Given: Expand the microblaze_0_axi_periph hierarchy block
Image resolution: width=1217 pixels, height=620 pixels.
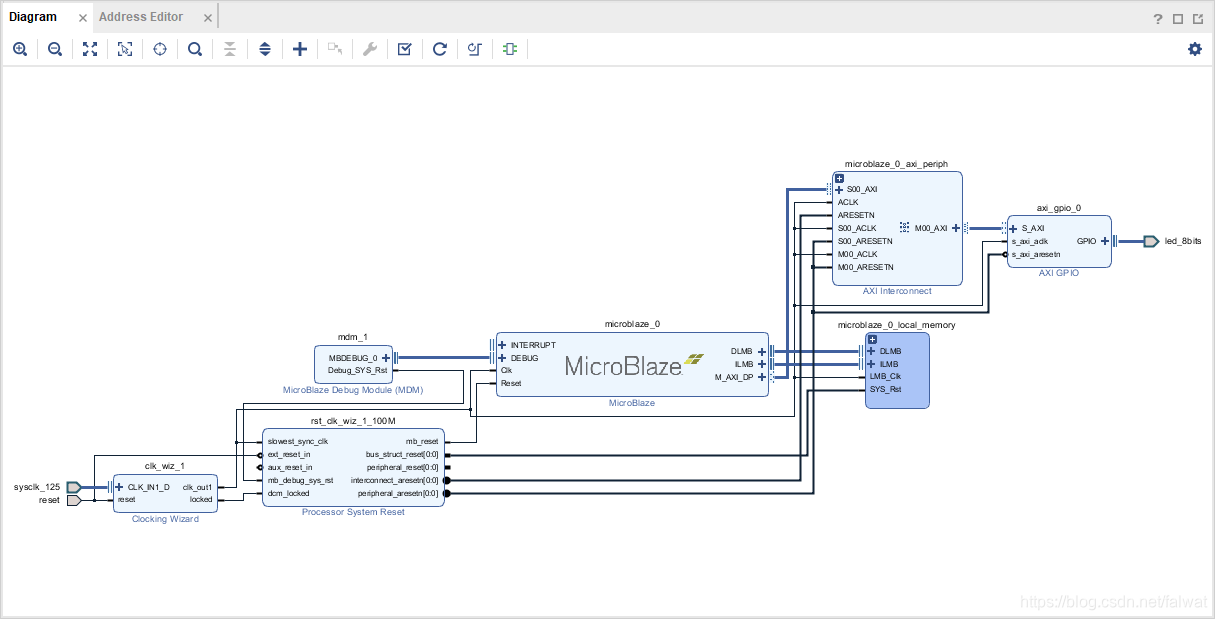Looking at the screenshot, I should pos(840,178).
